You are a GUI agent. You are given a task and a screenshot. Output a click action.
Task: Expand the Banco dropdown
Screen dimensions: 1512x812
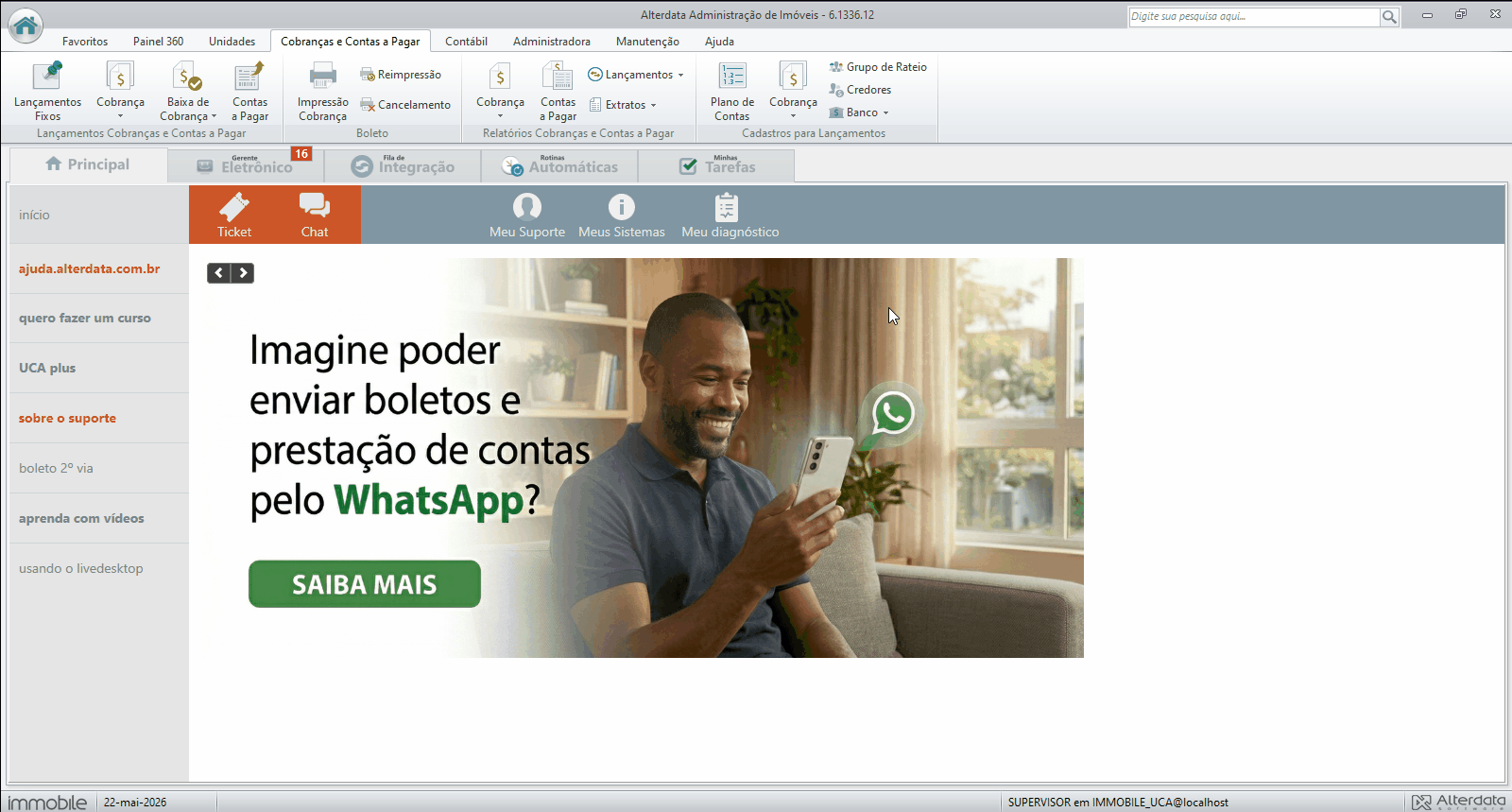point(859,112)
